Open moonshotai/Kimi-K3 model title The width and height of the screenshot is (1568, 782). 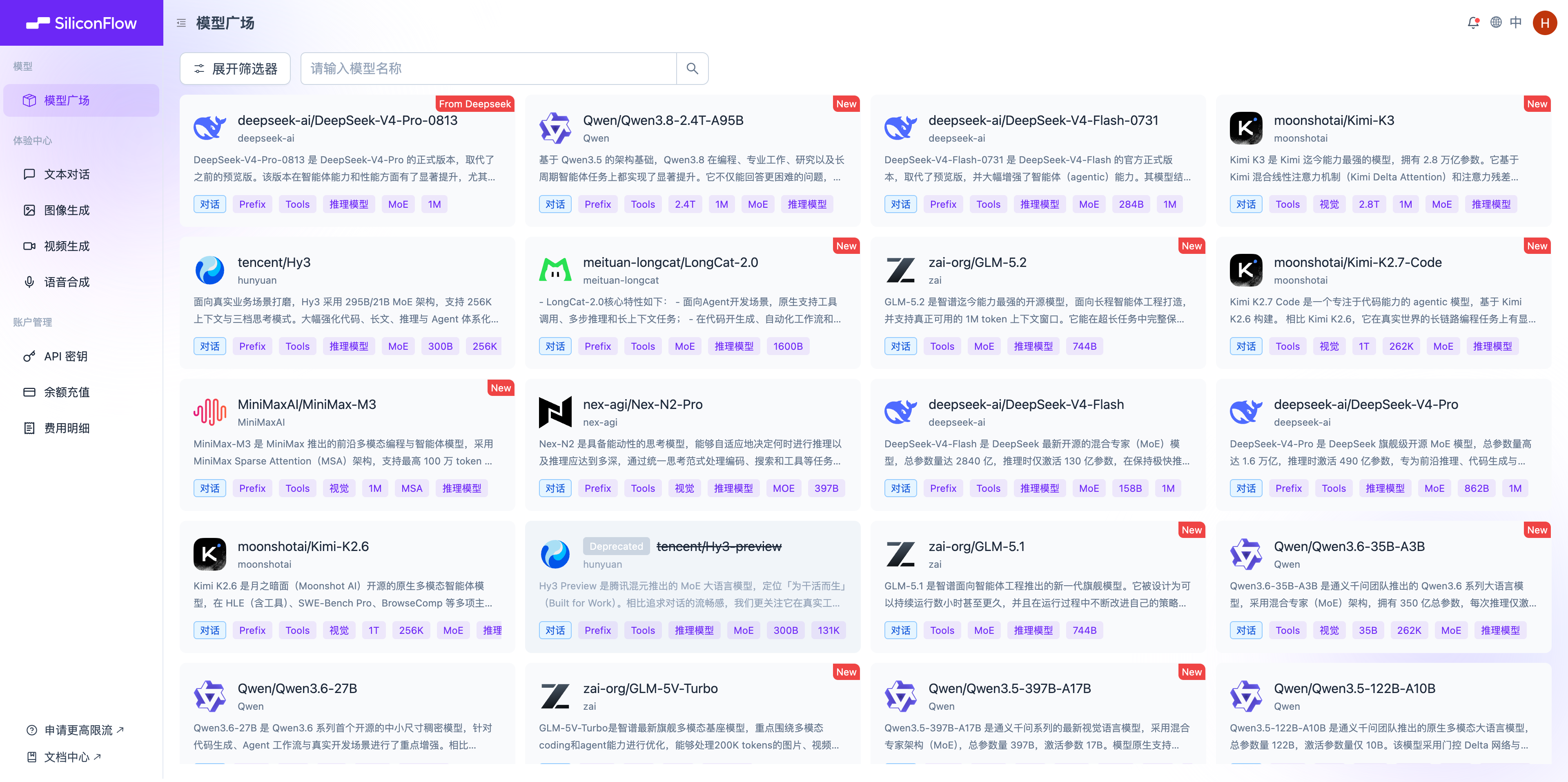[1334, 120]
